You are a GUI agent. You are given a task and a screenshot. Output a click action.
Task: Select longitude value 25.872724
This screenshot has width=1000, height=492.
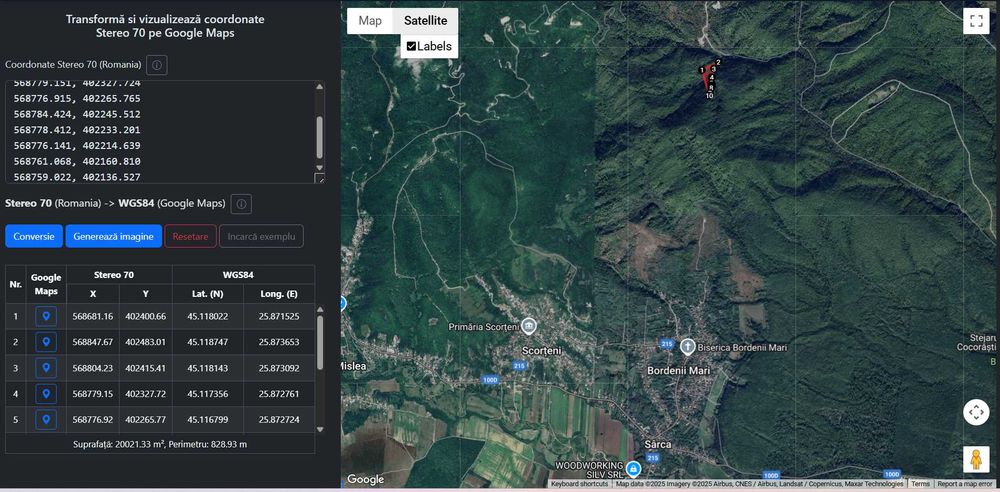point(279,420)
